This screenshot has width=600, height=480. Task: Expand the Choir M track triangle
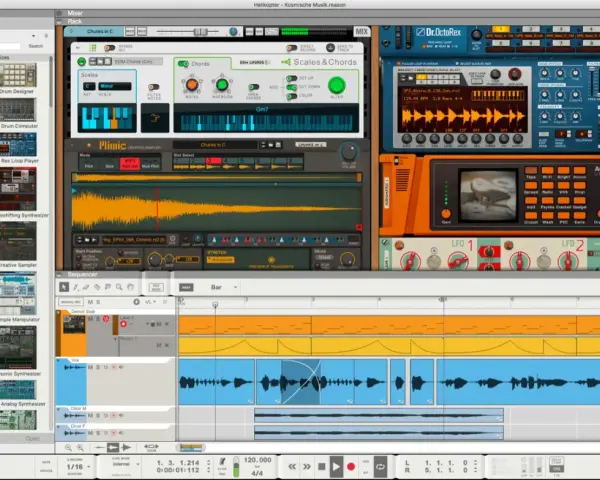(59, 409)
